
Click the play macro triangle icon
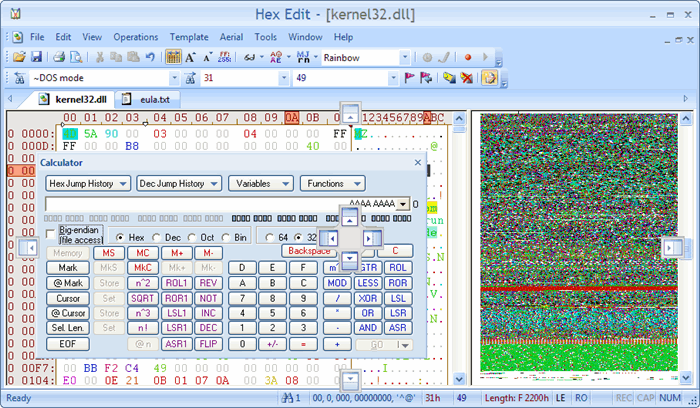pyautogui.click(x=485, y=57)
